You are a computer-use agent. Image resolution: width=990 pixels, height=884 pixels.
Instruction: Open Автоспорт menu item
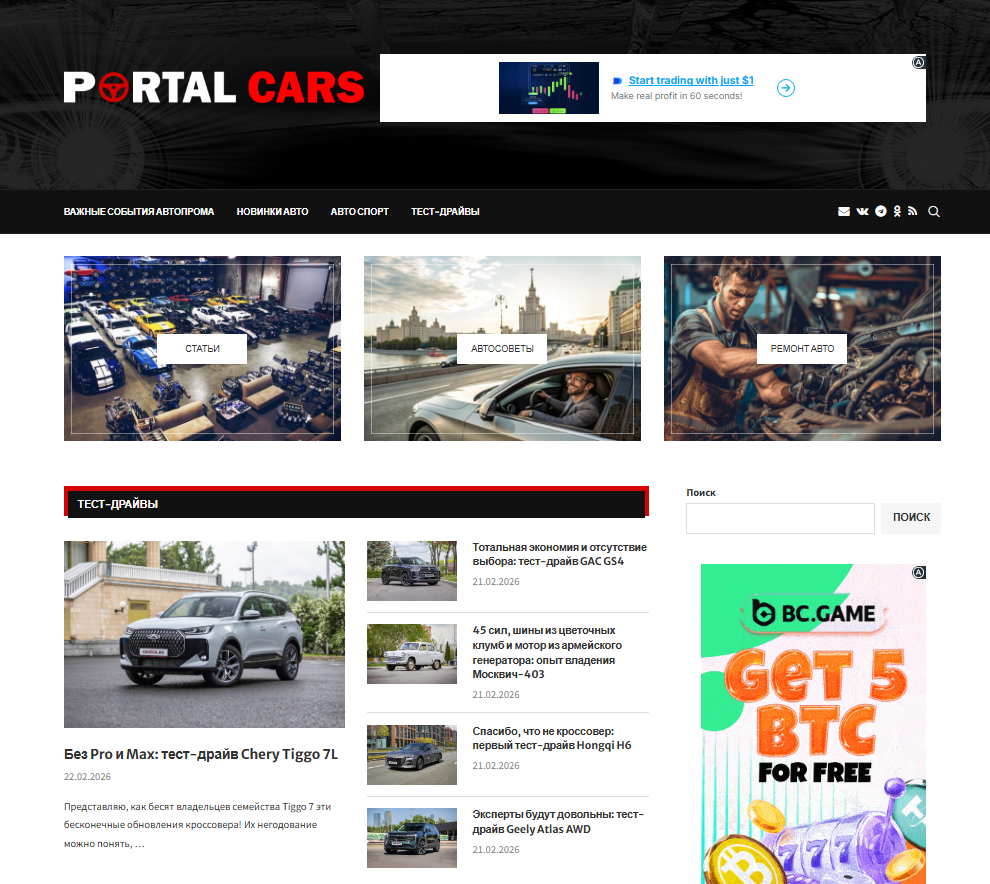[359, 212]
